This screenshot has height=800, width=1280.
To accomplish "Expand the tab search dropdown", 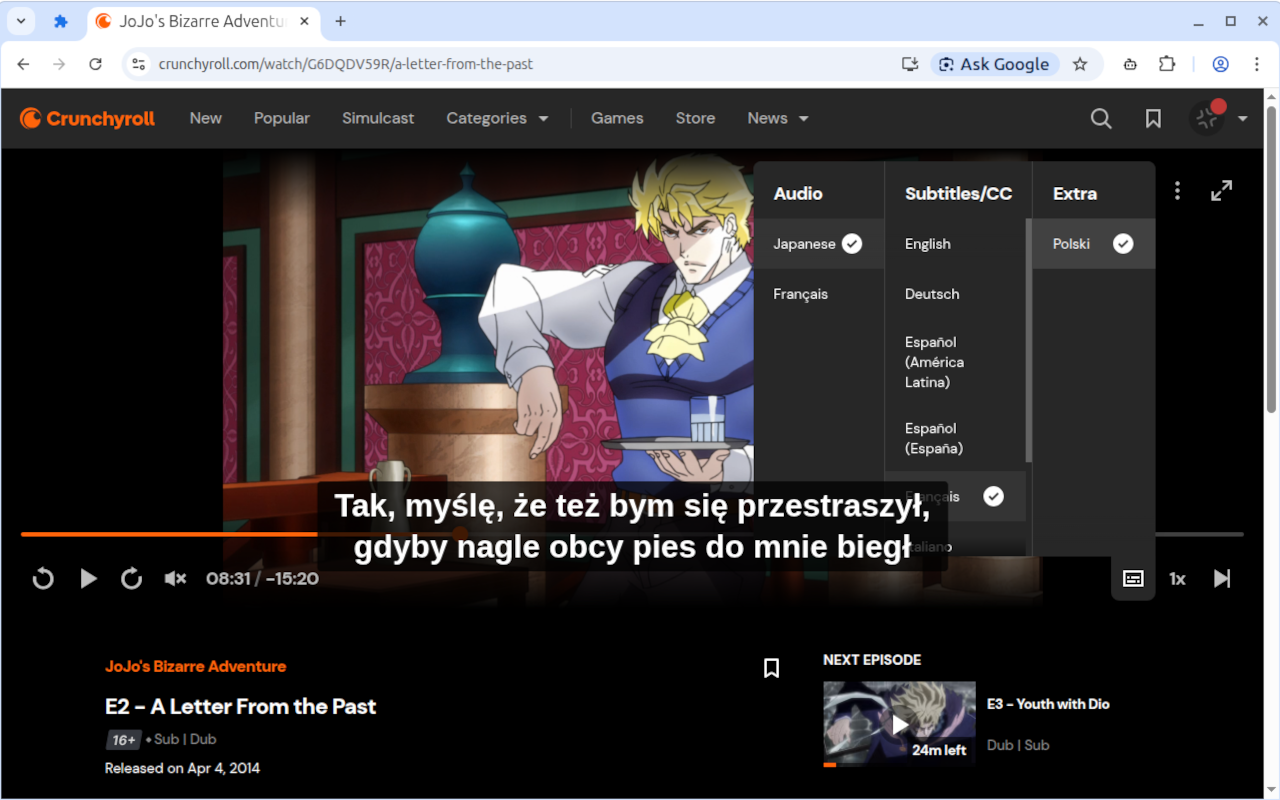I will point(20,21).
